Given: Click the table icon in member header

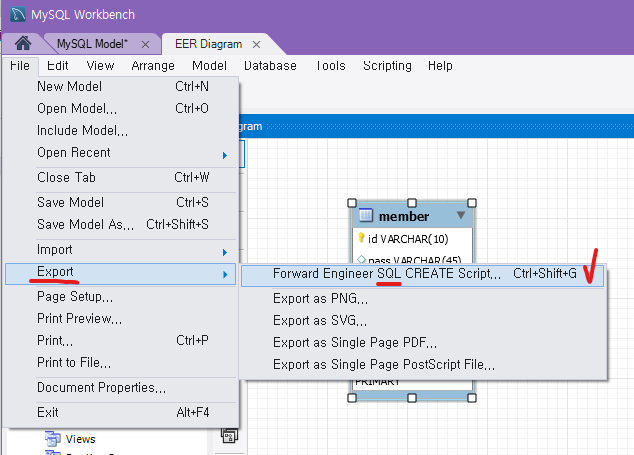Looking at the screenshot, I should point(366,215).
